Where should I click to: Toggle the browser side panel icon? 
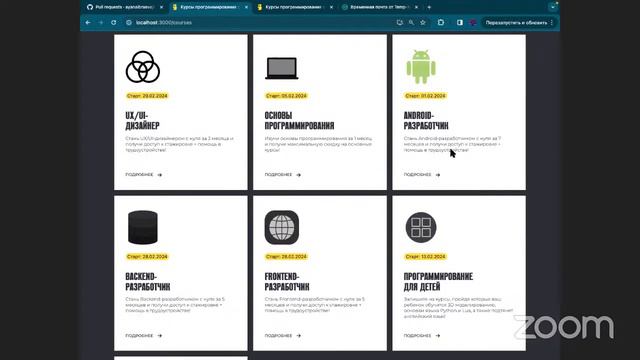pyautogui.click(x=460, y=22)
